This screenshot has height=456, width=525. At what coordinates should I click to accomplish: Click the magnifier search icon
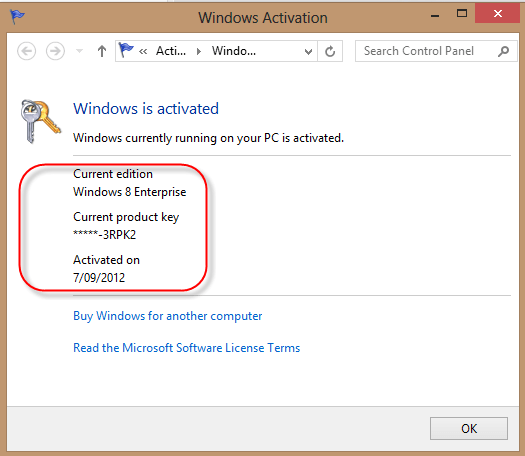503,51
